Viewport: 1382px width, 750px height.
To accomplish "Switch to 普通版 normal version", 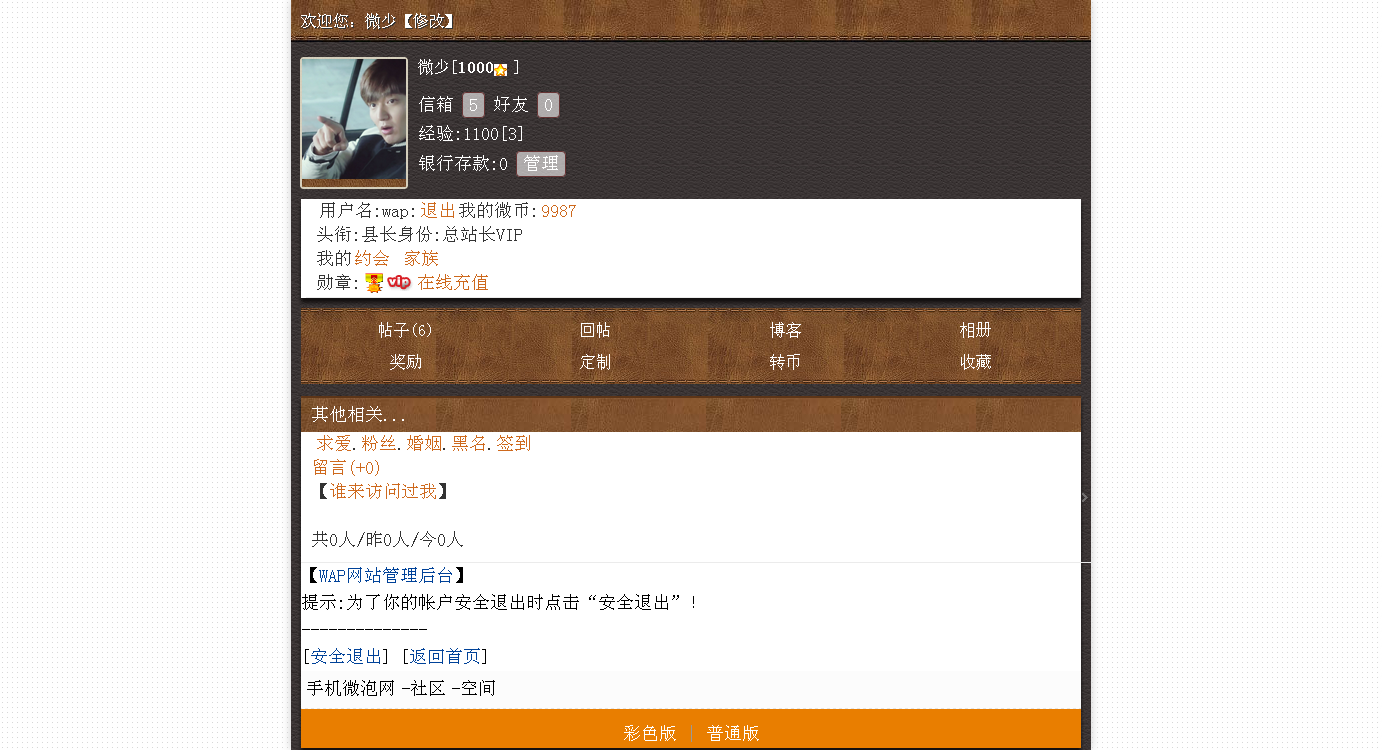I will [733, 733].
